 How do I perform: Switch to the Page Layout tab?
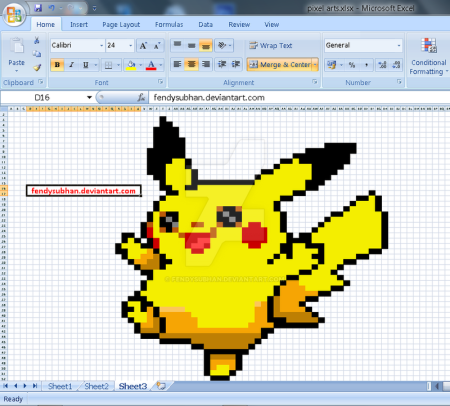click(121, 25)
